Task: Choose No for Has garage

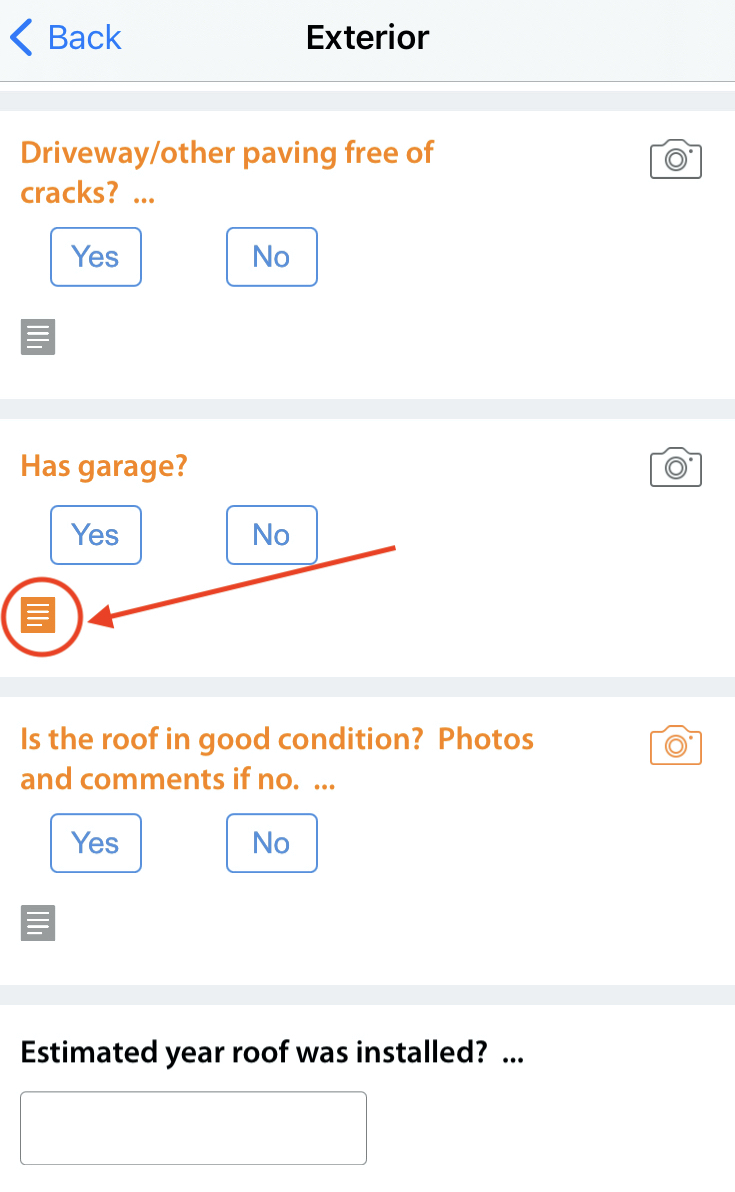Action: pos(271,535)
